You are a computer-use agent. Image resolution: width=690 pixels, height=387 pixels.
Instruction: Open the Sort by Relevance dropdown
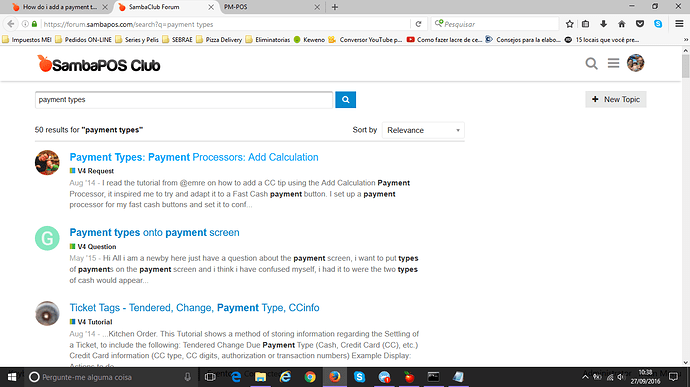pyautogui.click(x=423, y=130)
